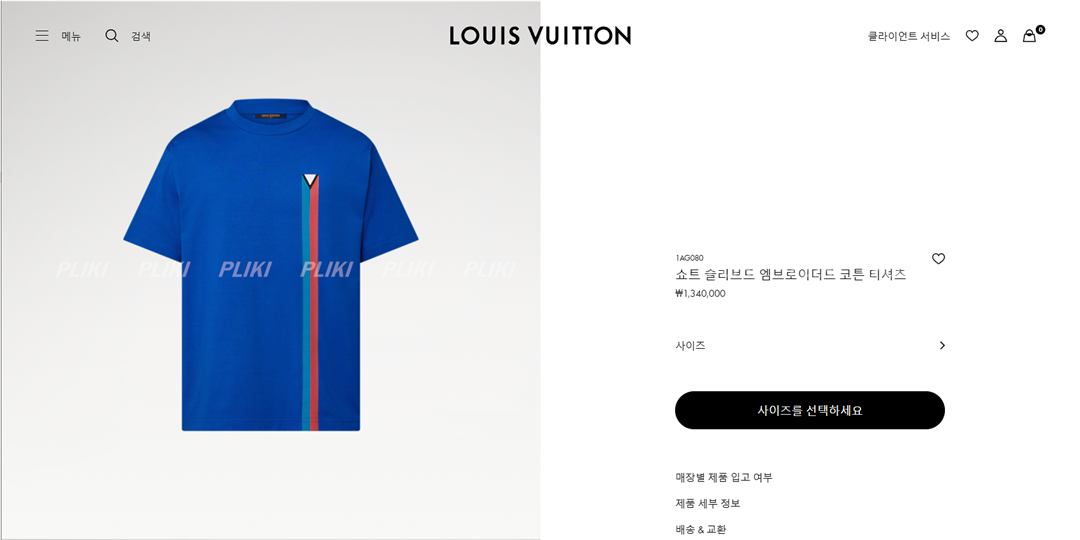Open 클라이언트 서비스 client services
This screenshot has width=1080, height=540.
coord(908,37)
